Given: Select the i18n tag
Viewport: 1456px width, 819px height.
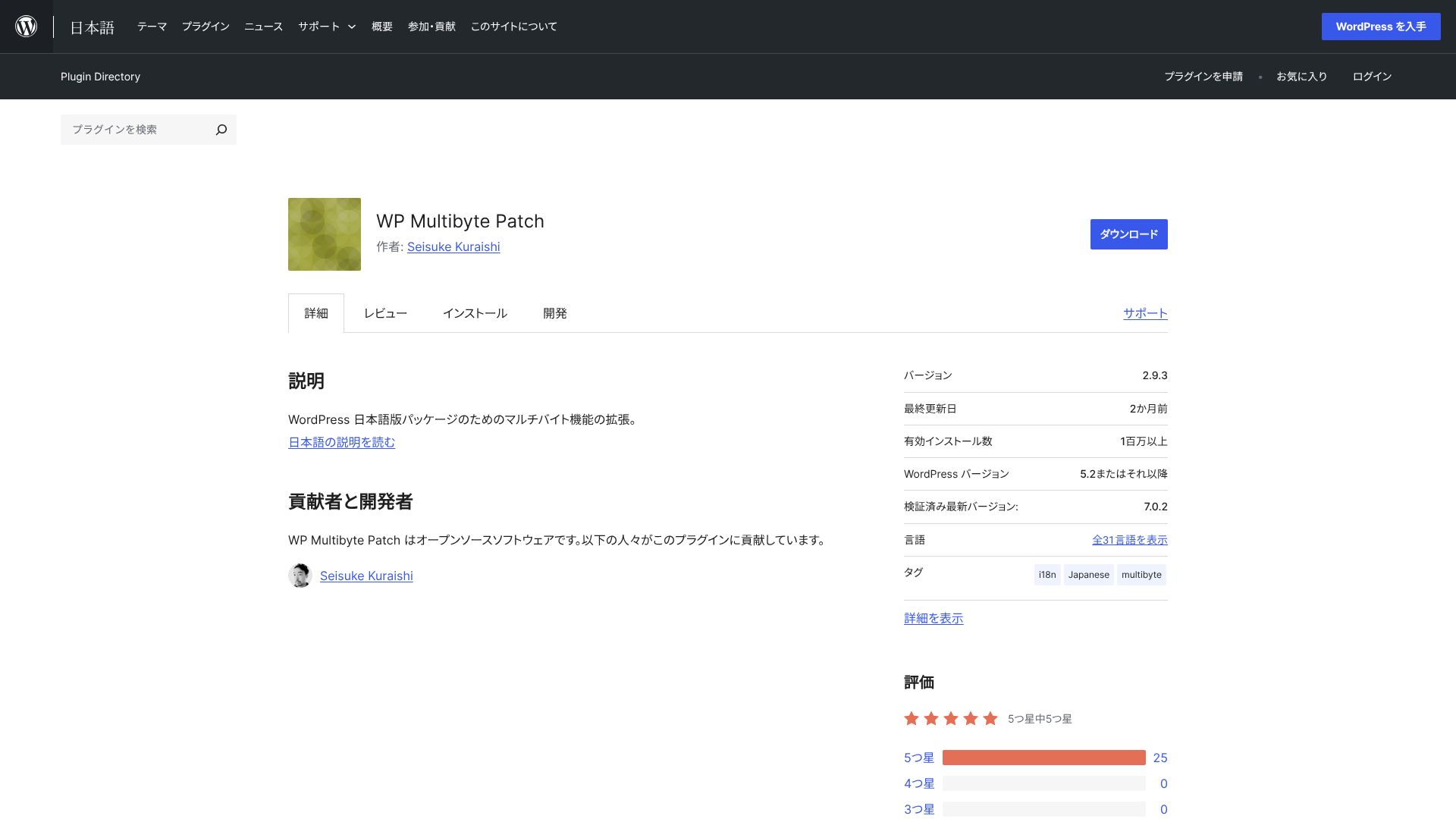Looking at the screenshot, I should tap(1047, 575).
